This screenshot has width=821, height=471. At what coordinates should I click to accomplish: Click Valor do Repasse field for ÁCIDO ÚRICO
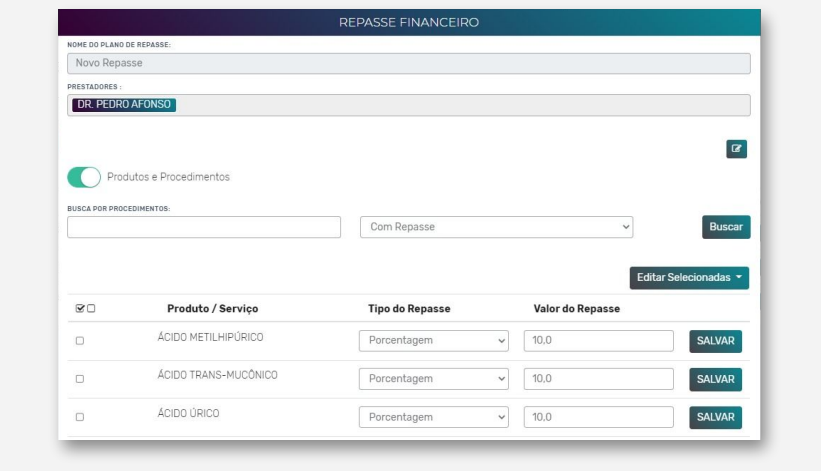coord(598,417)
